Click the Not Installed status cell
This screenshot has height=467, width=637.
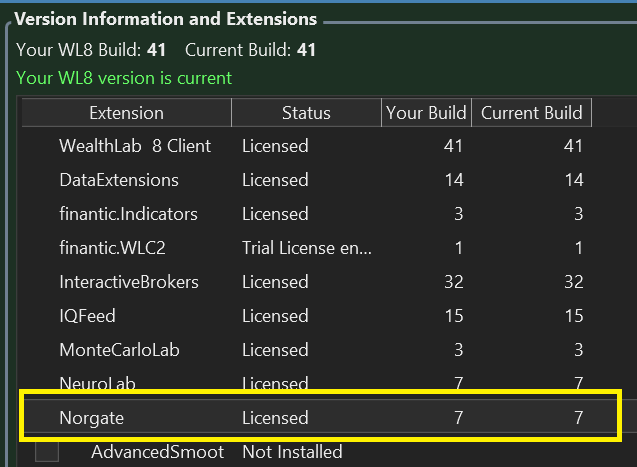click(x=292, y=452)
